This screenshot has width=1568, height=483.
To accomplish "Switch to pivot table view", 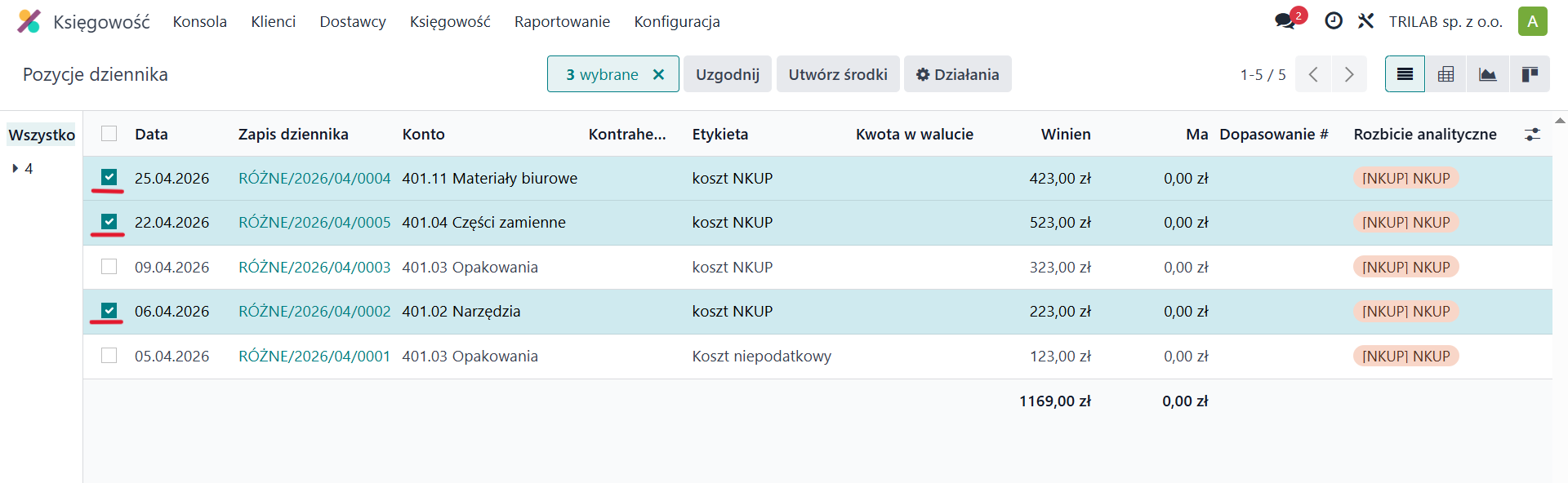I will pyautogui.click(x=1445, y=74).
